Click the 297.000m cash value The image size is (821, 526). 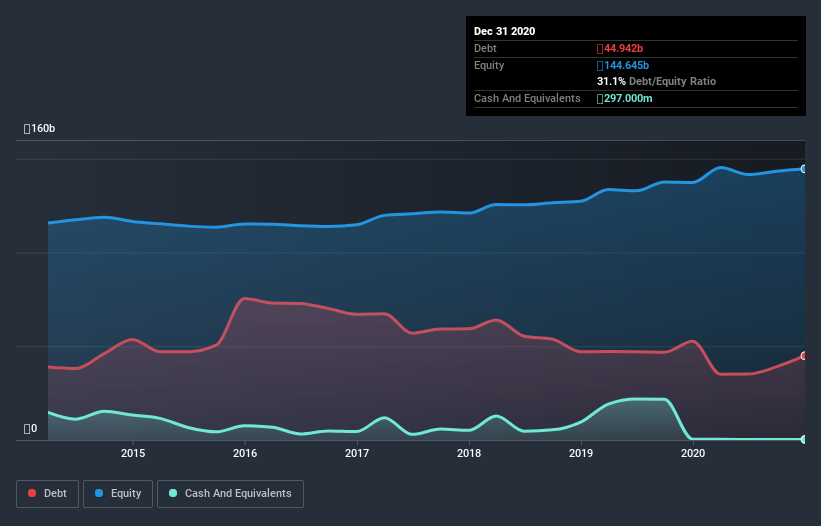click(625, 98)
